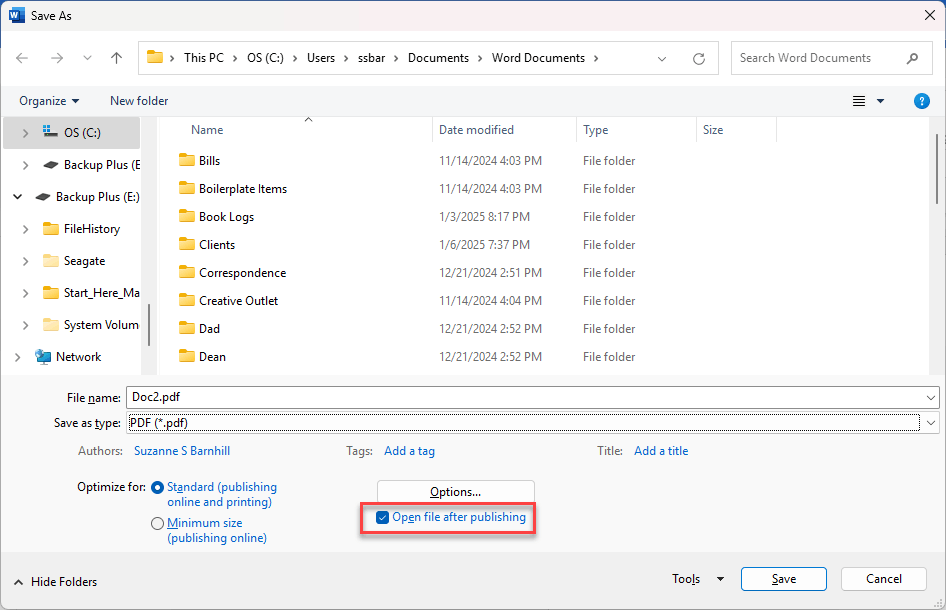Expand the Network tree node

[x=17, y=357]
